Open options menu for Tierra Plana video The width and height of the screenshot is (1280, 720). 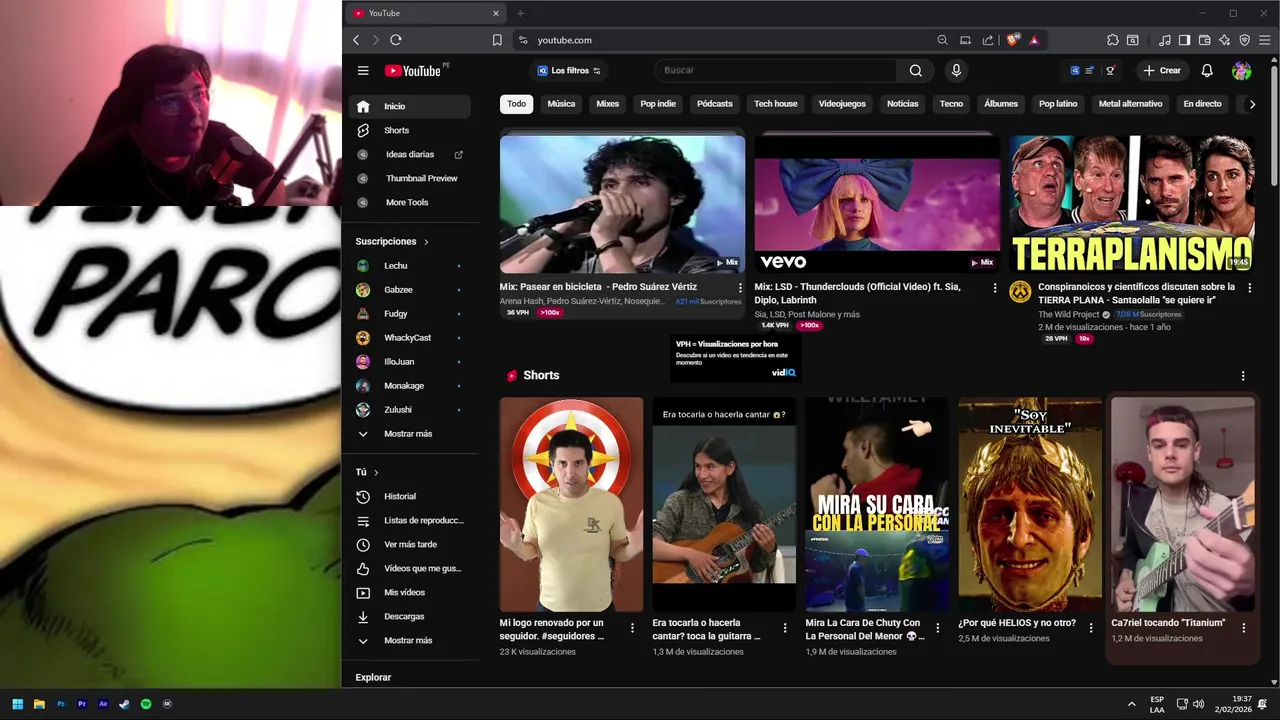[x=1249, y=288]
